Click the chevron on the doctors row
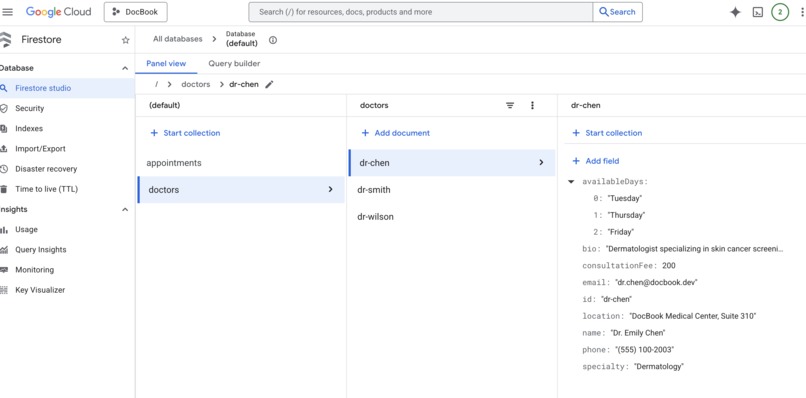This screenshot has width=806, height=398. (331, 190)
